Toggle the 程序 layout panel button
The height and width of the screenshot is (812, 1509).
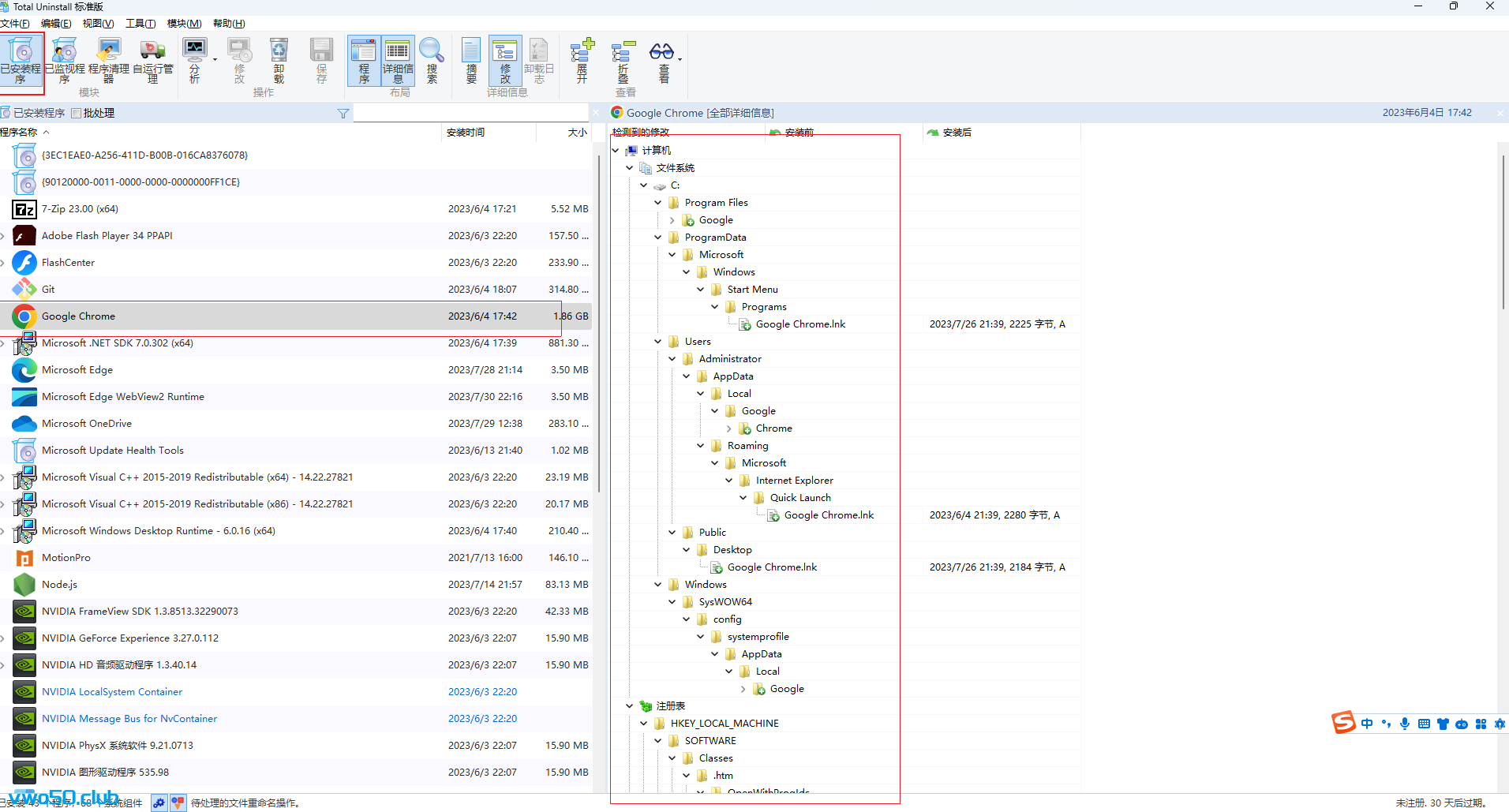pyautogui.click(x=364, y=60)
